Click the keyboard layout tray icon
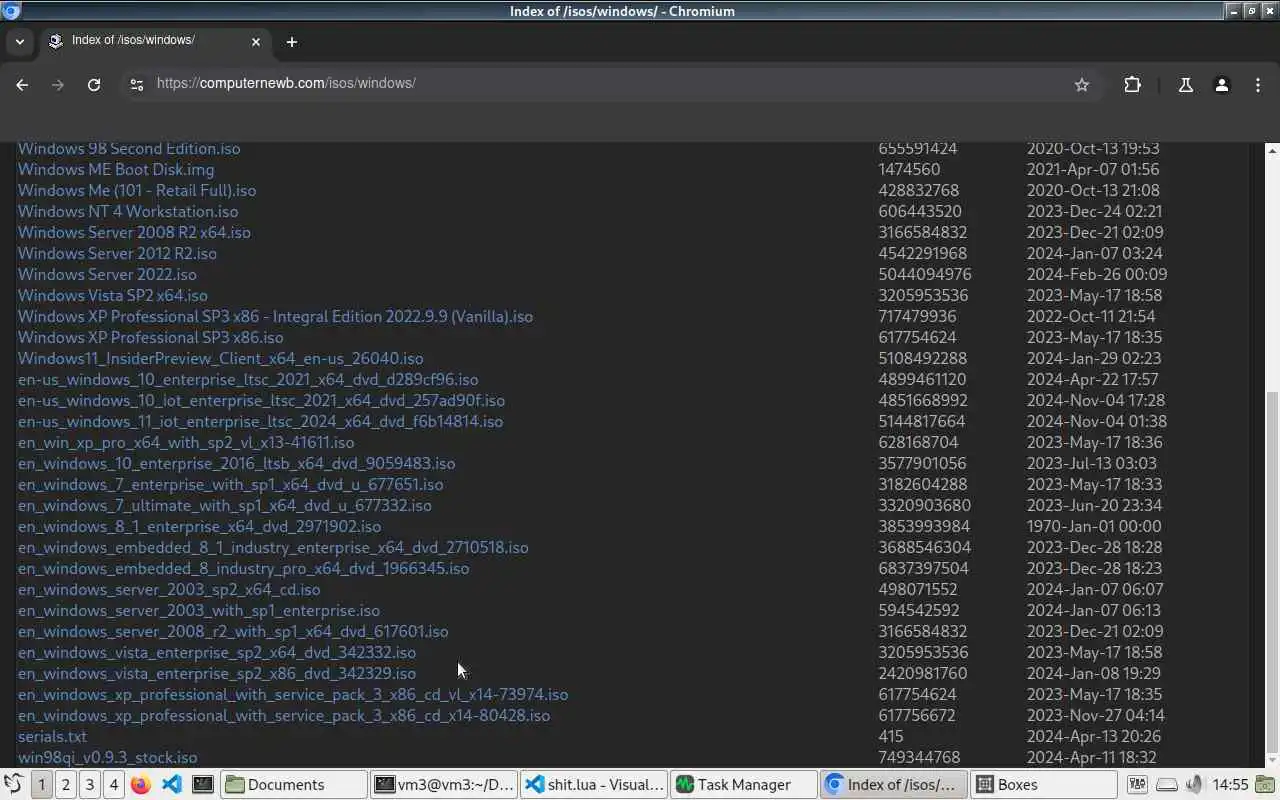This screenshot has height=800, width=1280. [x=1137, y=785]
